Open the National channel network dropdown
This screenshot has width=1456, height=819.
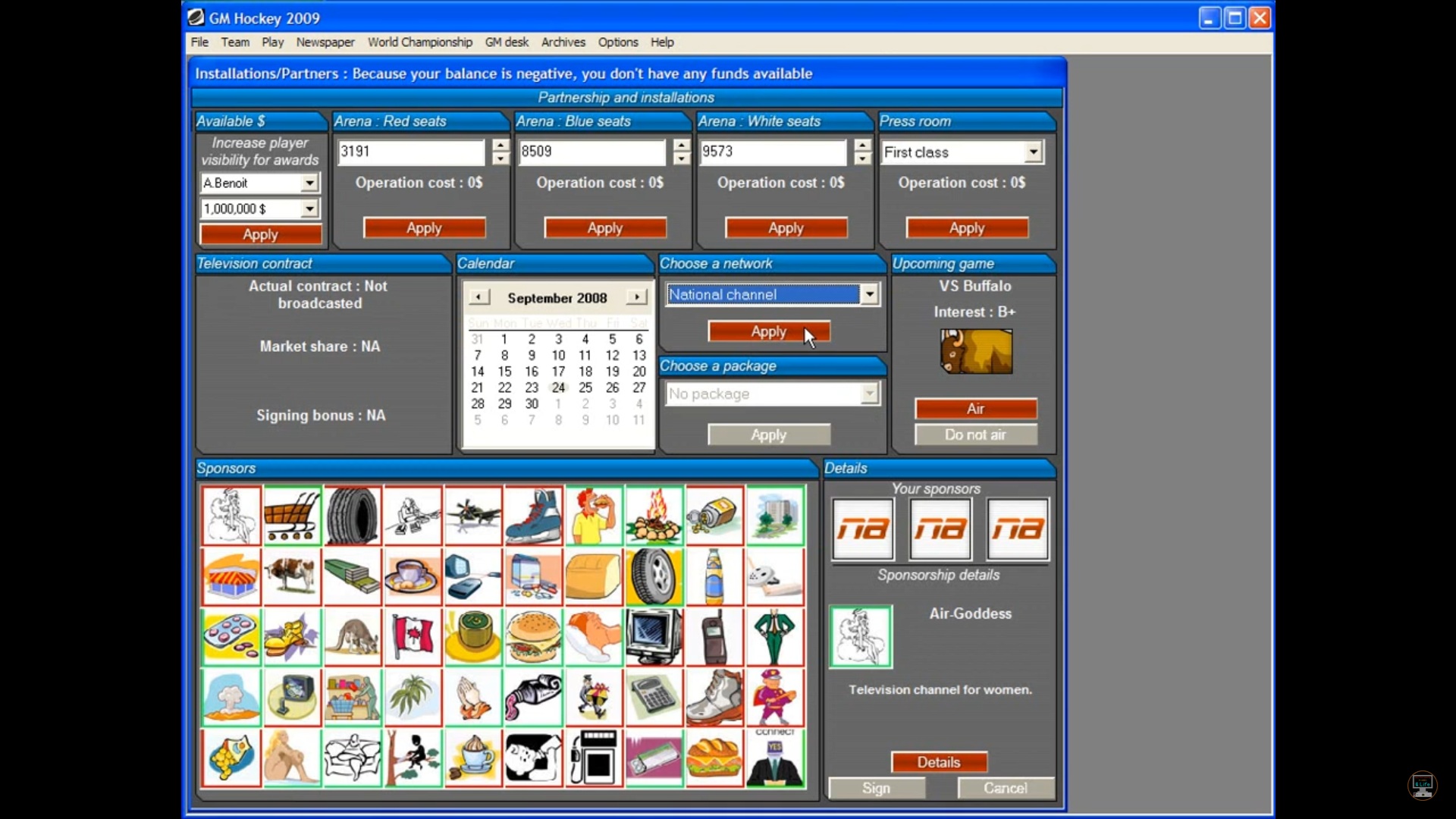tap(870, 294)
